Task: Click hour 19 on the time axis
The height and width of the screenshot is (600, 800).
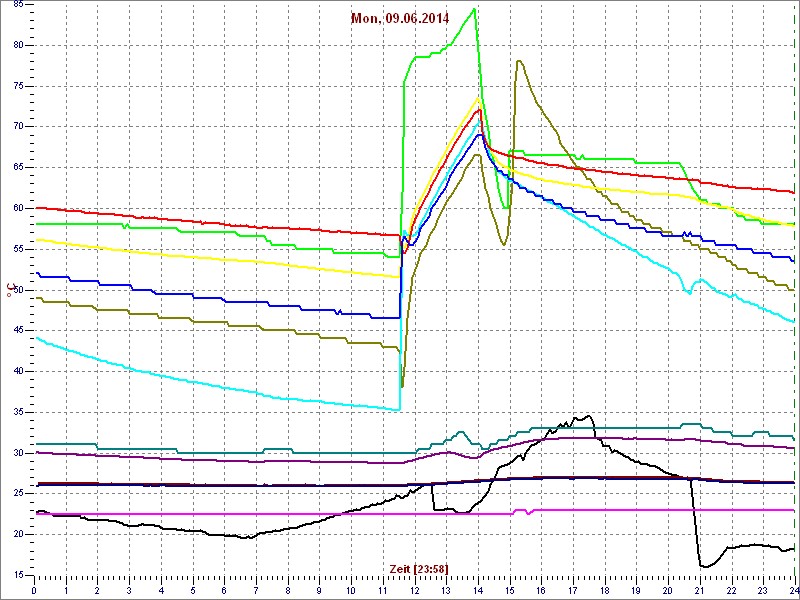Action: coord(636,590)
